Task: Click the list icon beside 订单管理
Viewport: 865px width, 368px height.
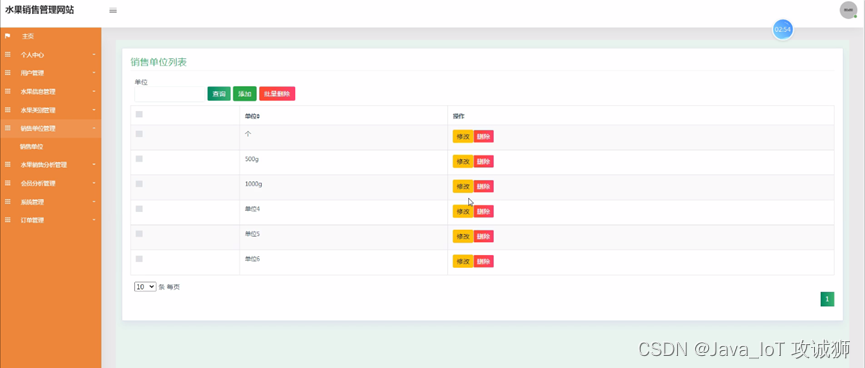Action: point(8,220)
